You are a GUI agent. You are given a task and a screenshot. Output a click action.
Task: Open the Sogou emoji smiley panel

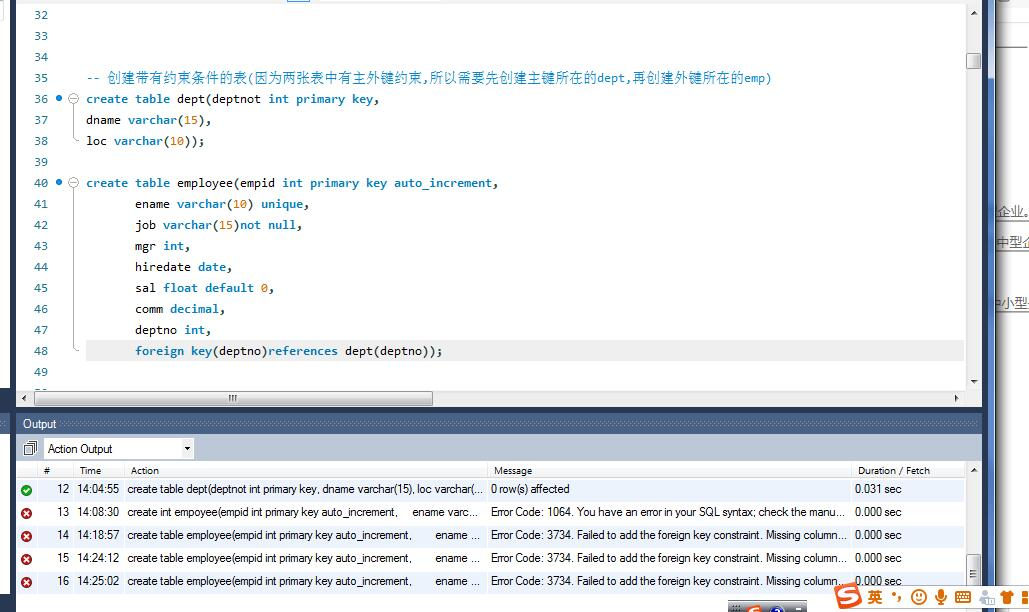click(919, 597)
